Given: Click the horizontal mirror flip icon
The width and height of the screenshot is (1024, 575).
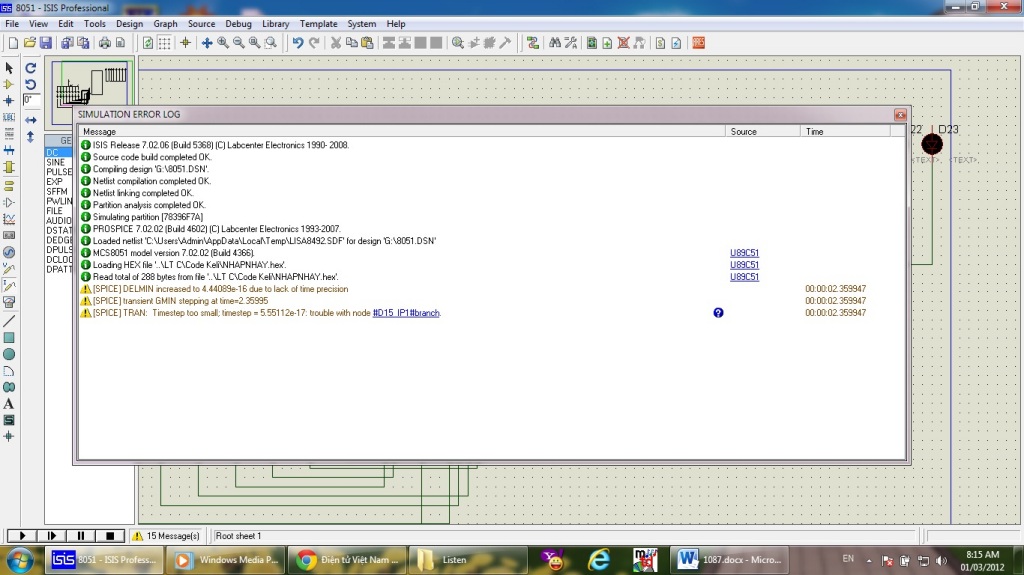Looking at the screenshot, I should point(31,120).
